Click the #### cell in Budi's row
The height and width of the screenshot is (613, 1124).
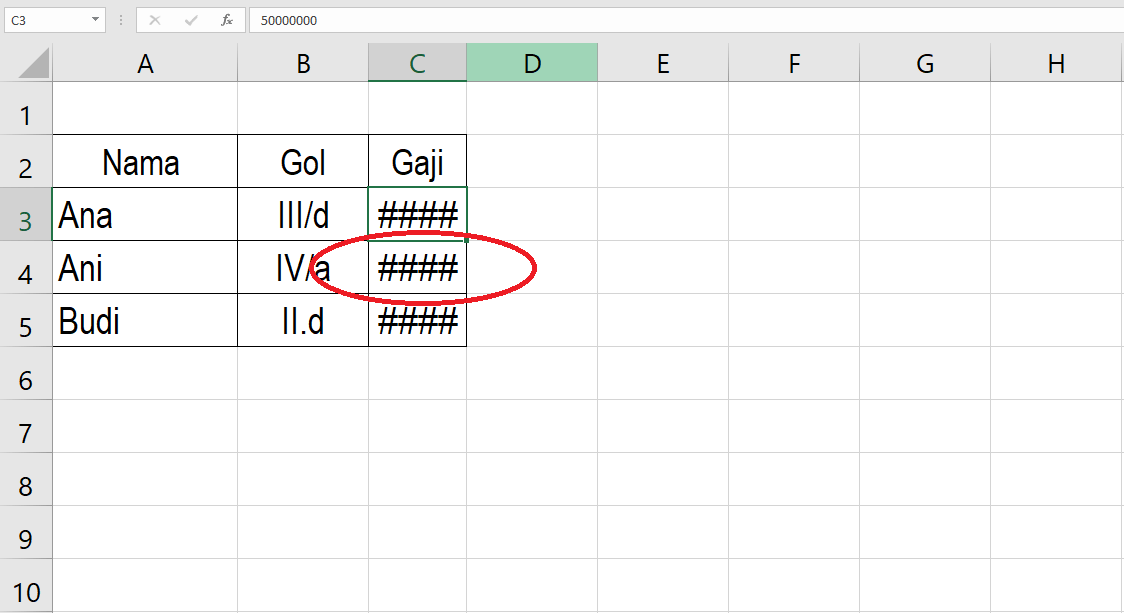[417, 321]
